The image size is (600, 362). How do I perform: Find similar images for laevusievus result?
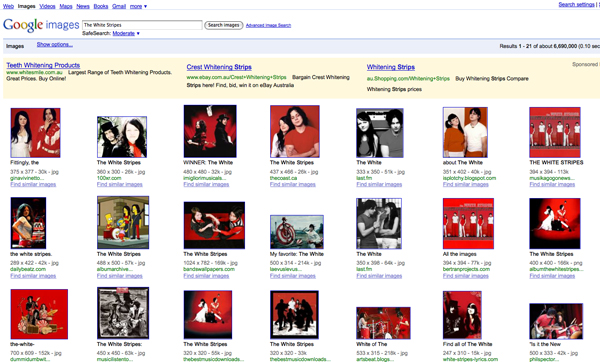293,276
